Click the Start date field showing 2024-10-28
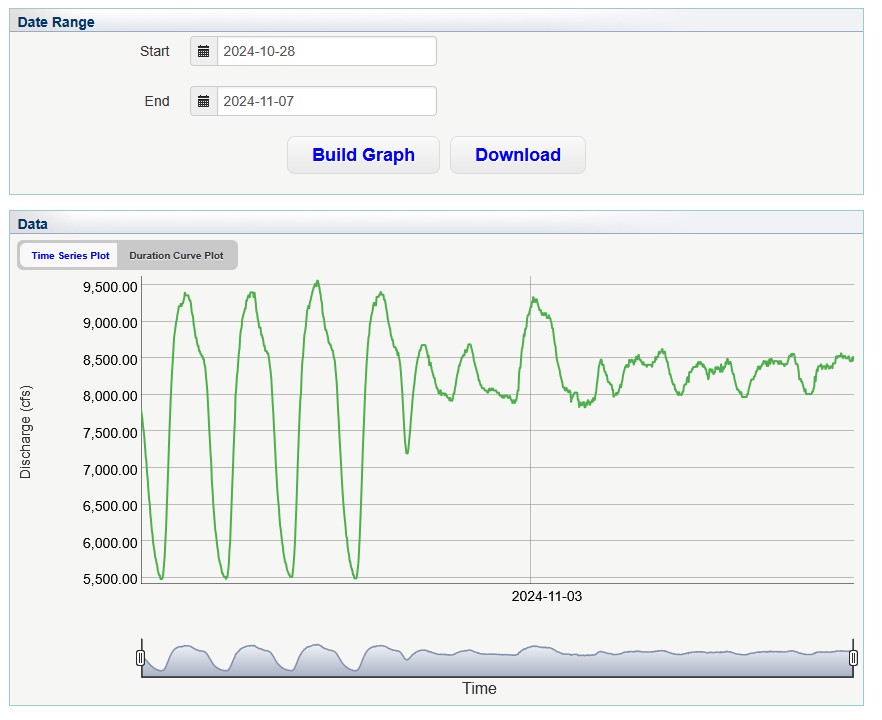Viewport: 882px width, 720px height. [x=326, y=52]
